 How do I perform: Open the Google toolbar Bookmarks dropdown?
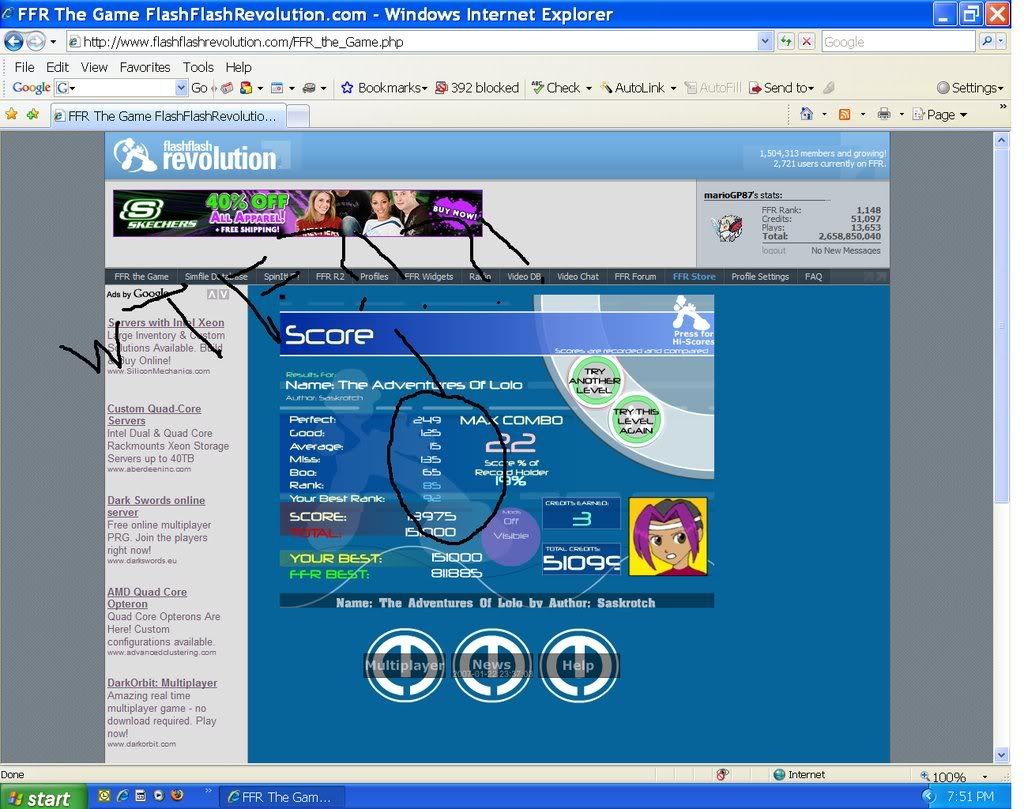click(x=385, y=88)
